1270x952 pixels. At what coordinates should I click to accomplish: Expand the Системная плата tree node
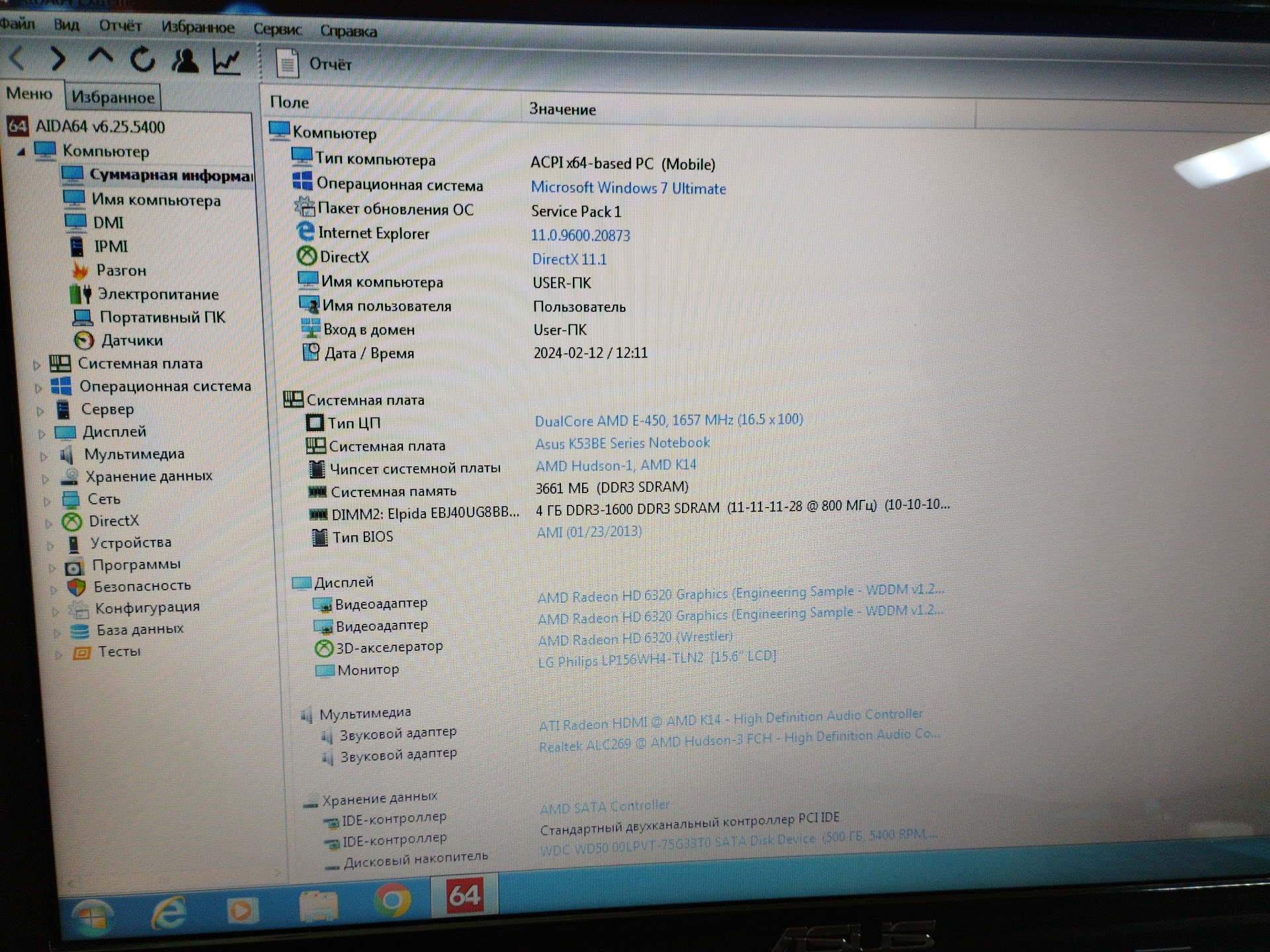37,364
